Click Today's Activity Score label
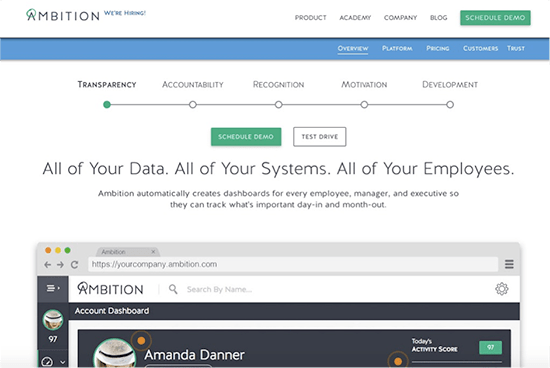The image size is (550, 368). [434, 345]
